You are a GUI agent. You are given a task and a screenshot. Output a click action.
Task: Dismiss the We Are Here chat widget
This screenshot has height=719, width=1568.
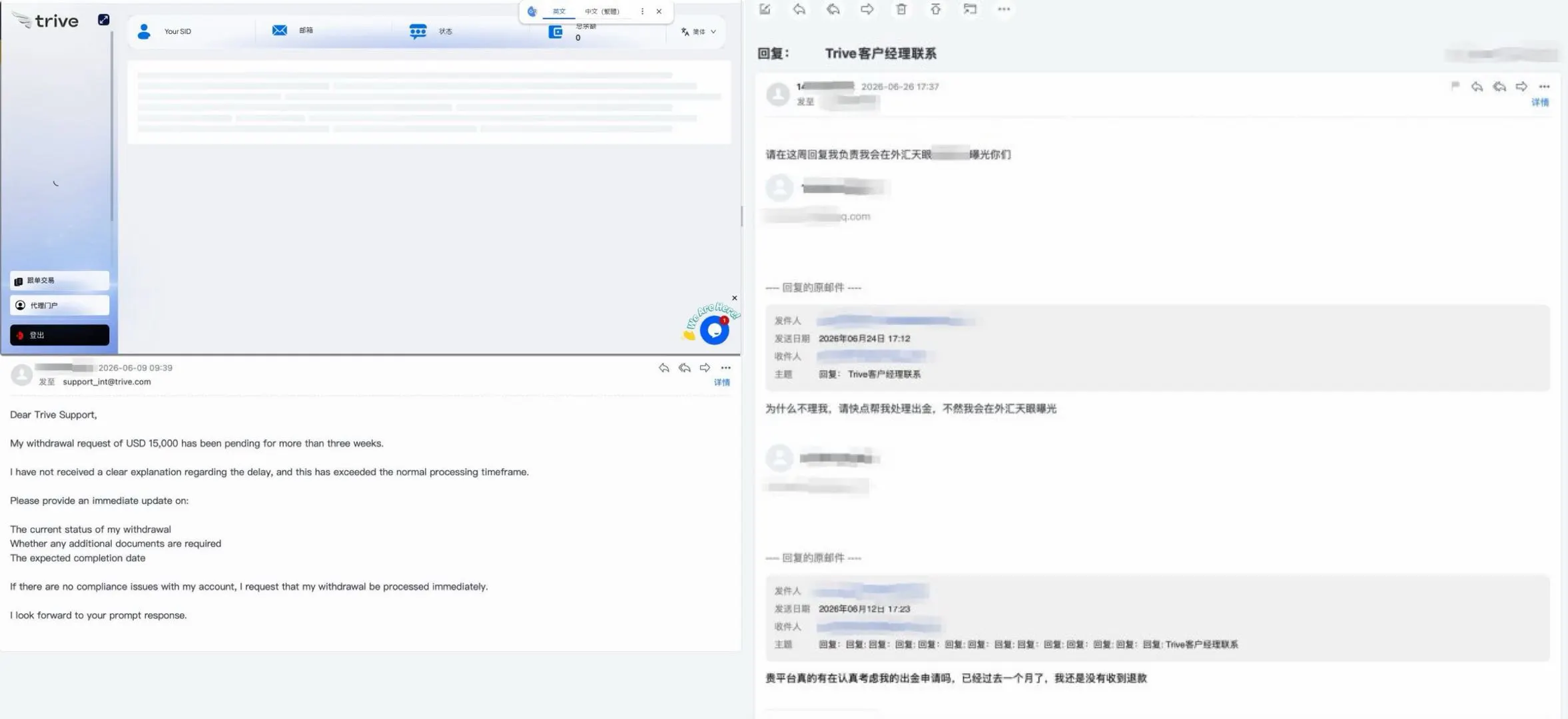click(x=735, y=298)
